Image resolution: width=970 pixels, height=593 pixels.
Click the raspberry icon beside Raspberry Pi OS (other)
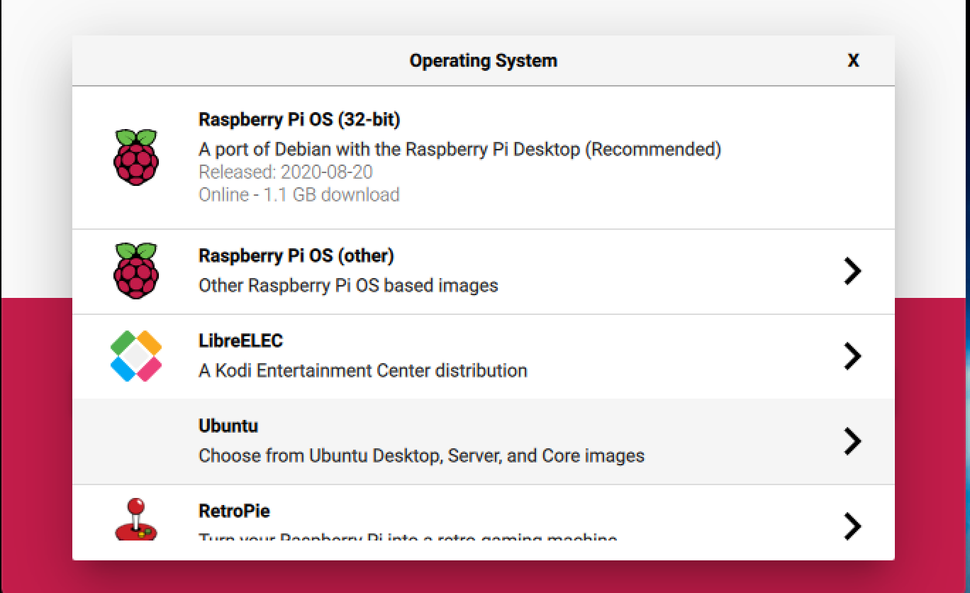point(137,270)
